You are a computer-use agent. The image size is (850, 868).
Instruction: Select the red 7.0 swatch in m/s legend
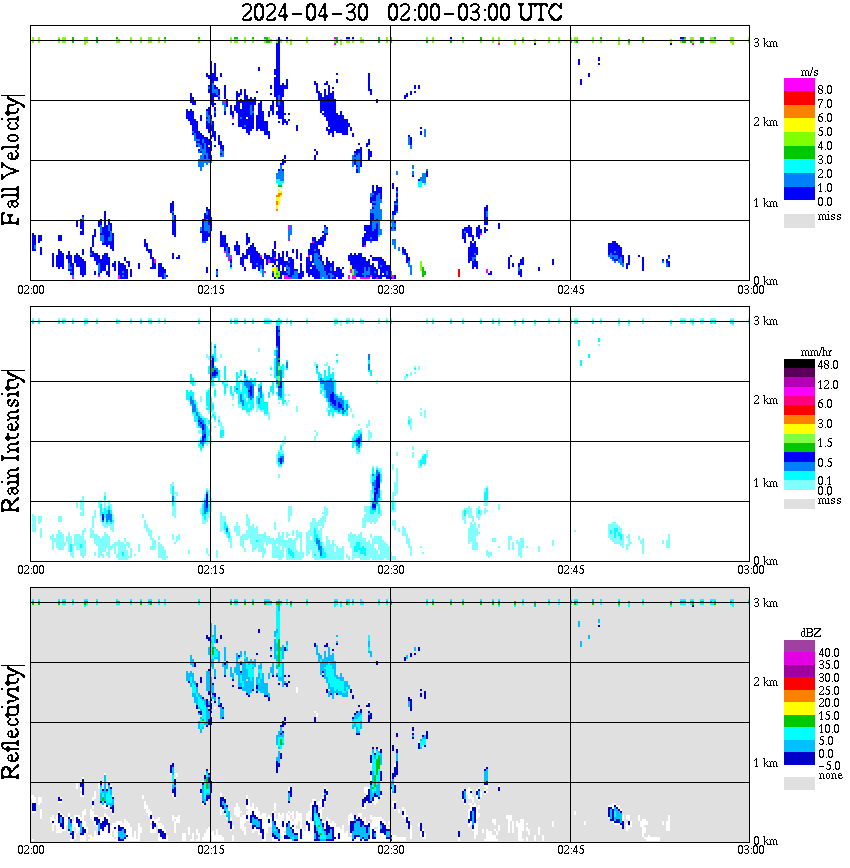pos(799,99)
